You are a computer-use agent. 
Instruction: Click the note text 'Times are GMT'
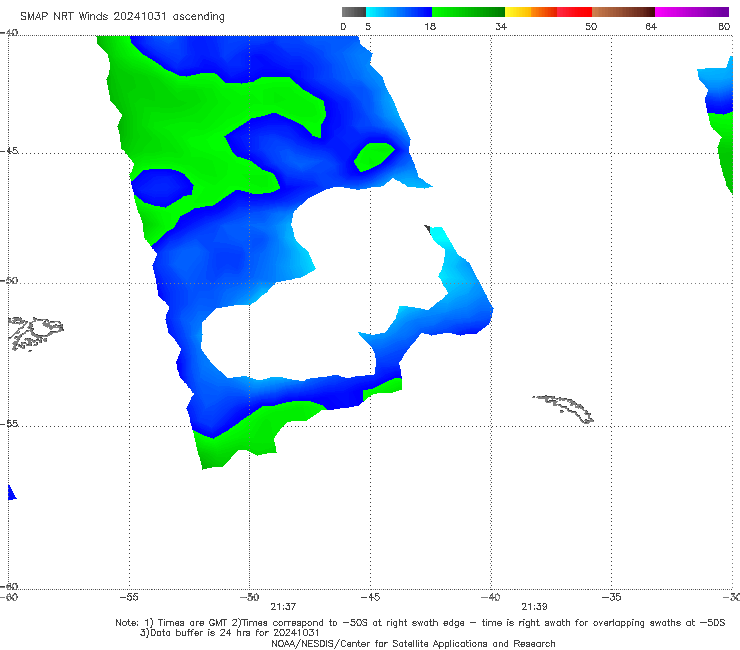tap(193, 623)
